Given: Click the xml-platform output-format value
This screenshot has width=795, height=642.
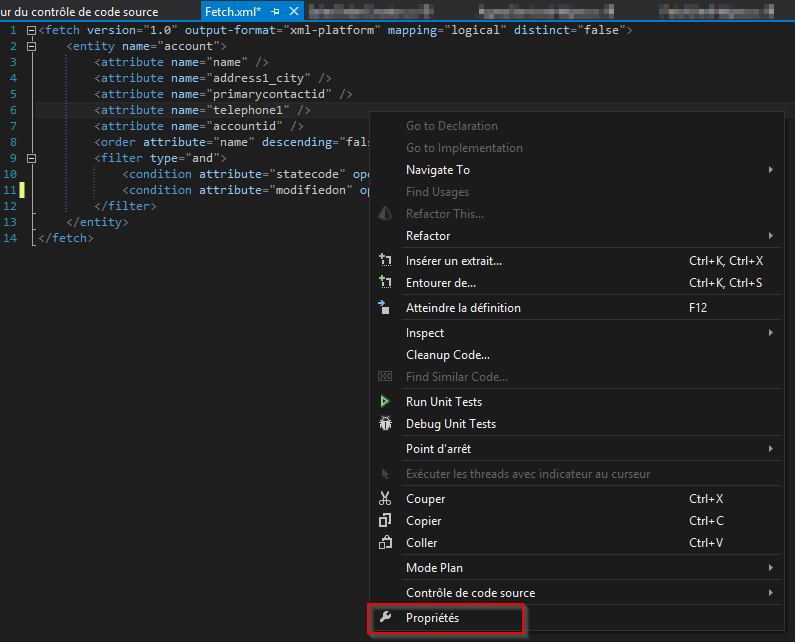Looking at the screenshot, I should (x=332, y=30).
